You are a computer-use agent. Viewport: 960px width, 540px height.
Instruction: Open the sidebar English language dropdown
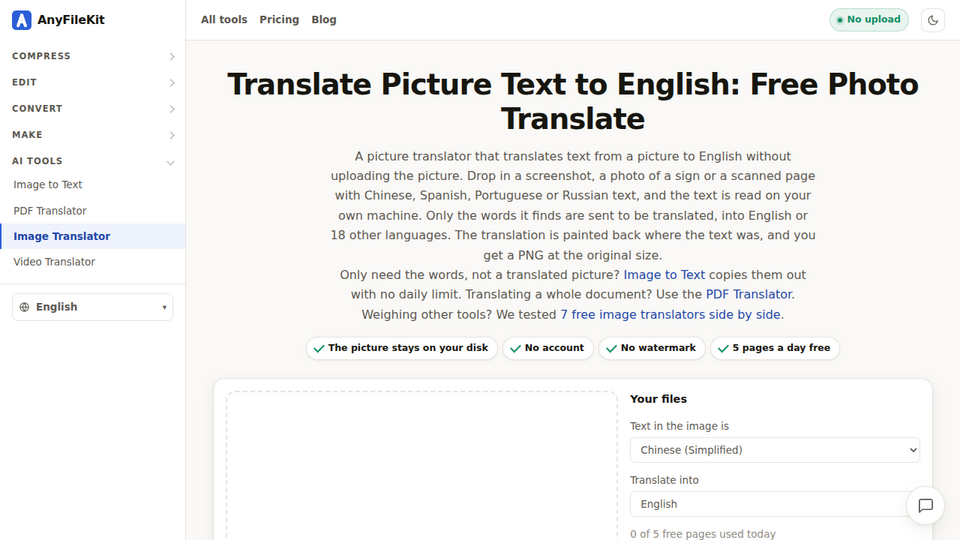[92, 307]
